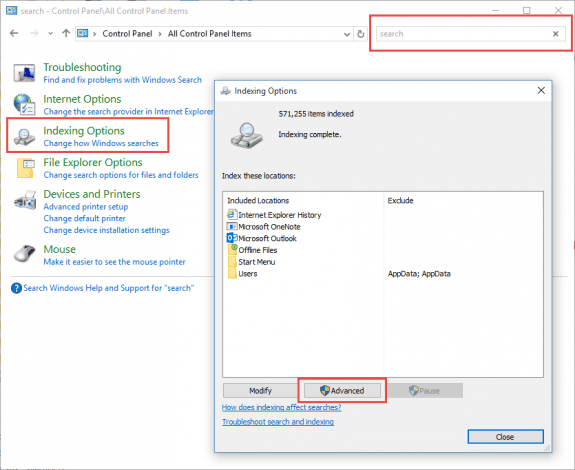Open the Mouse heading link

tap(59, 249)
